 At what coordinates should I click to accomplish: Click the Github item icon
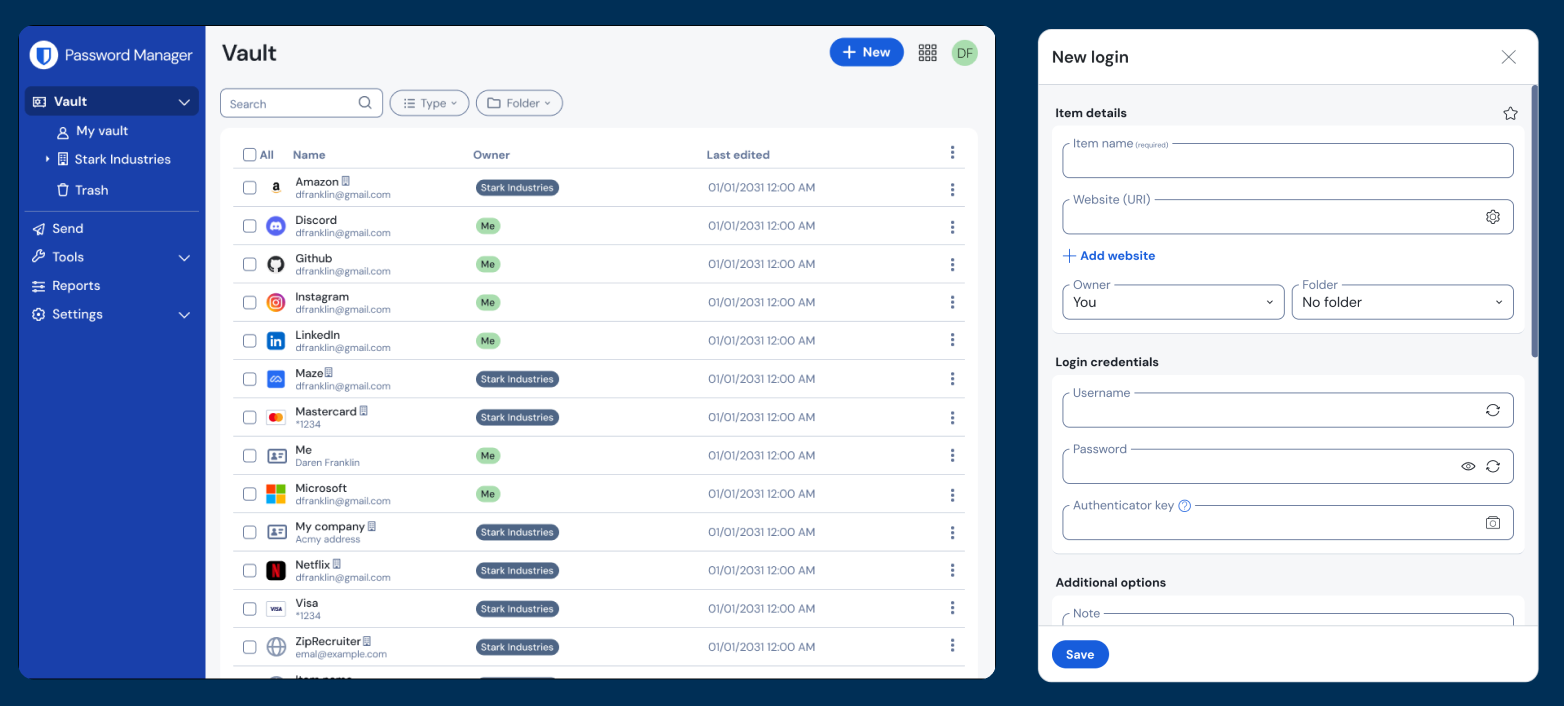coord(276,264)
